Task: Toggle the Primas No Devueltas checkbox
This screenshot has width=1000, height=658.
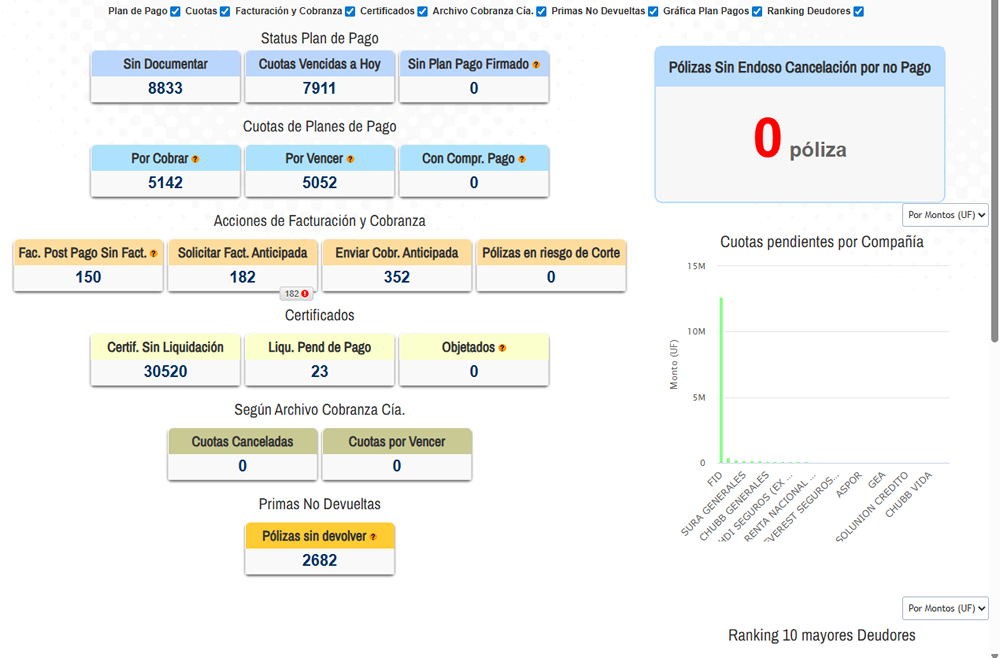Action: (x=653, y=12)
